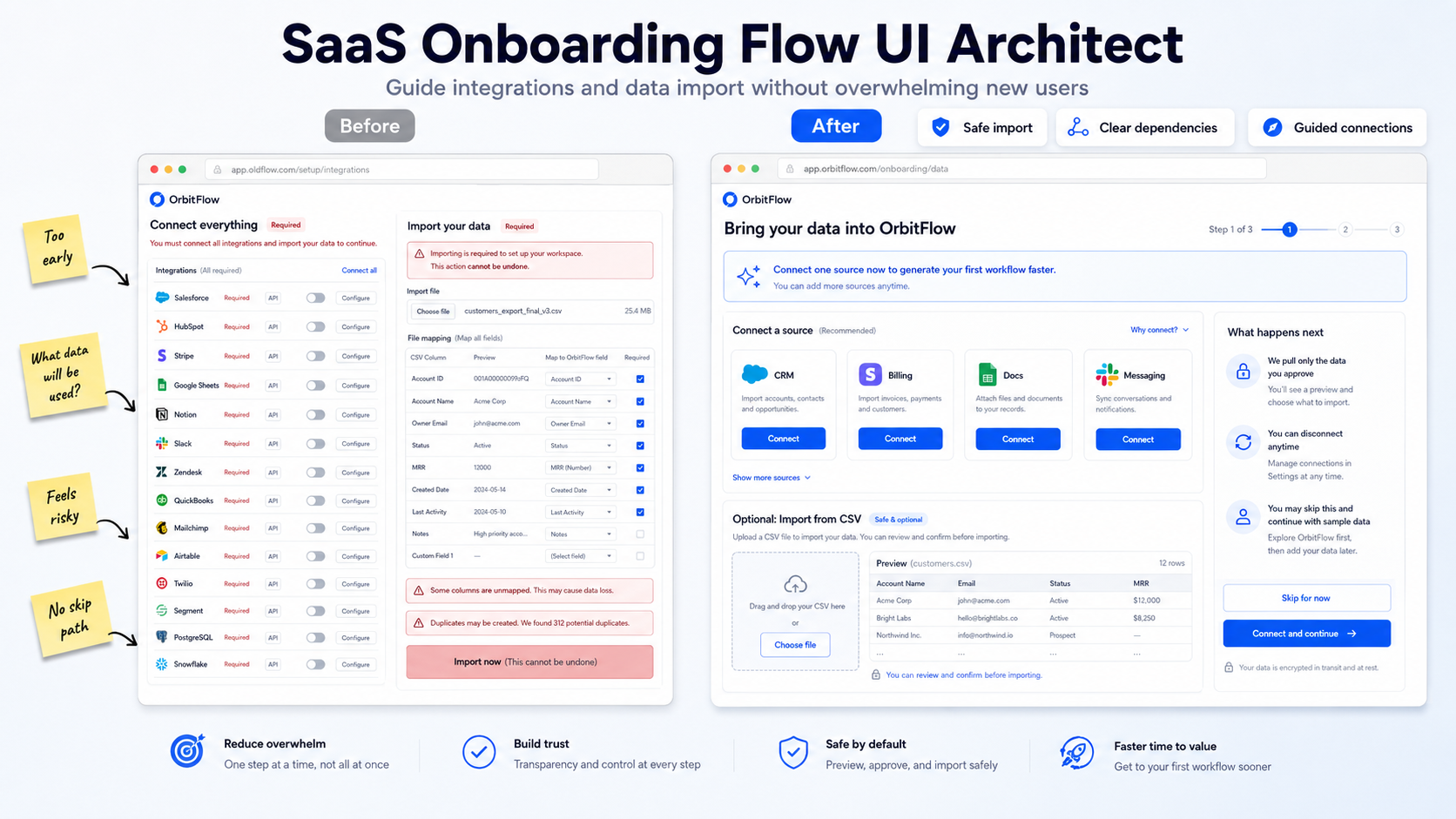The height and width of the screenshot is (819, 1456).
Task: Enable the Notion integration switch
Action: tap(315, 414)
